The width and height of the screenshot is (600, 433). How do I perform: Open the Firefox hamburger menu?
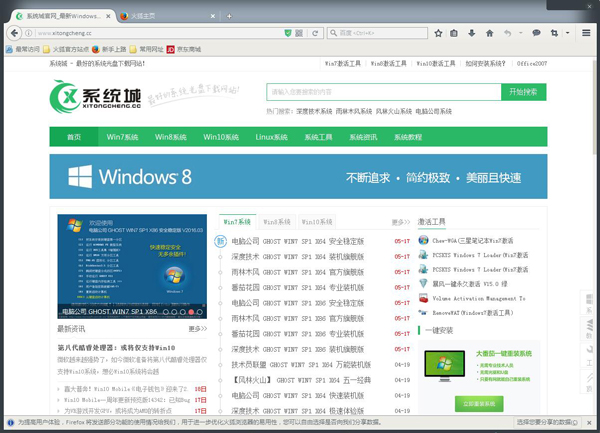(x=586, y=33)
